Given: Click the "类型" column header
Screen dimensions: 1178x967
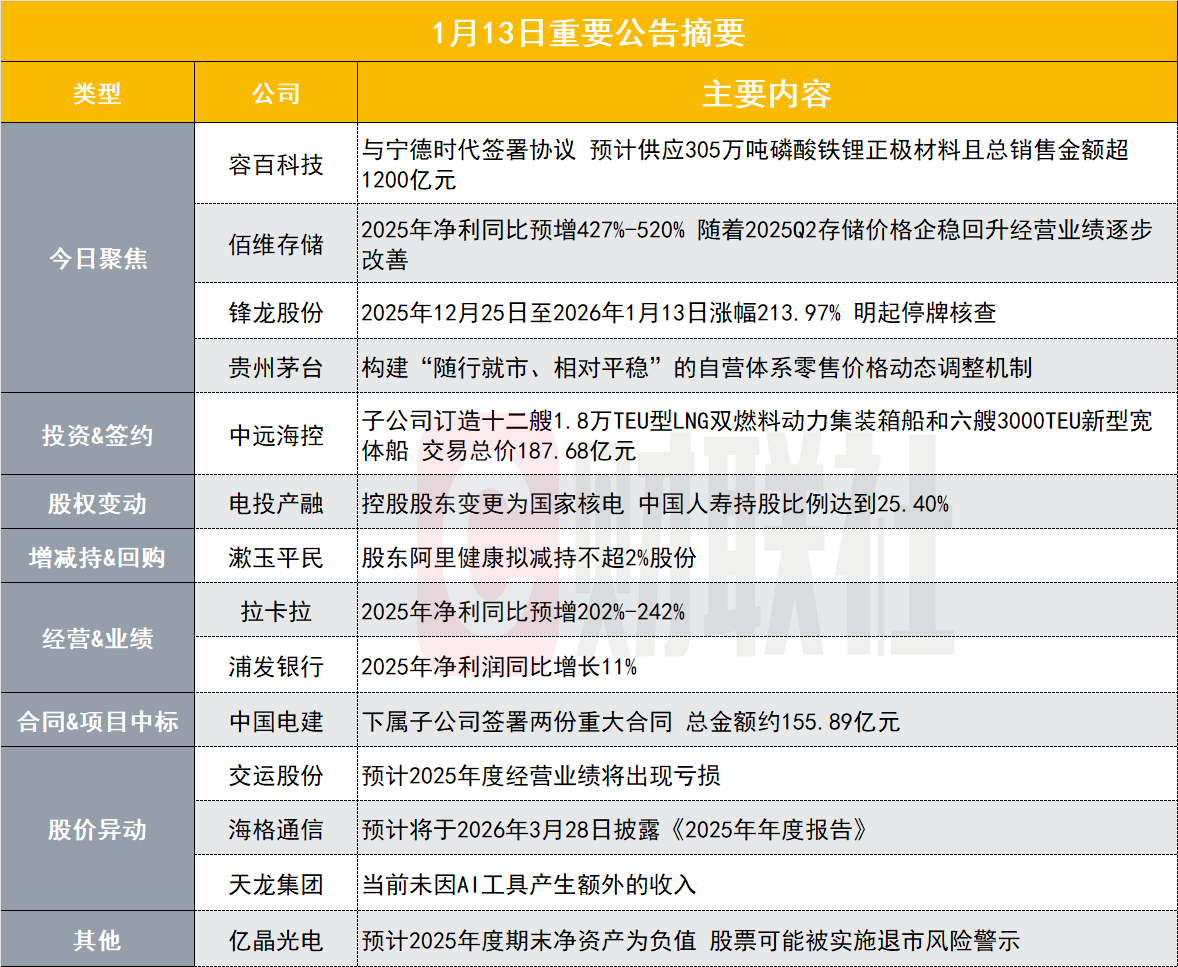Looking at the screenshot, I should click(x=97, y=94).
